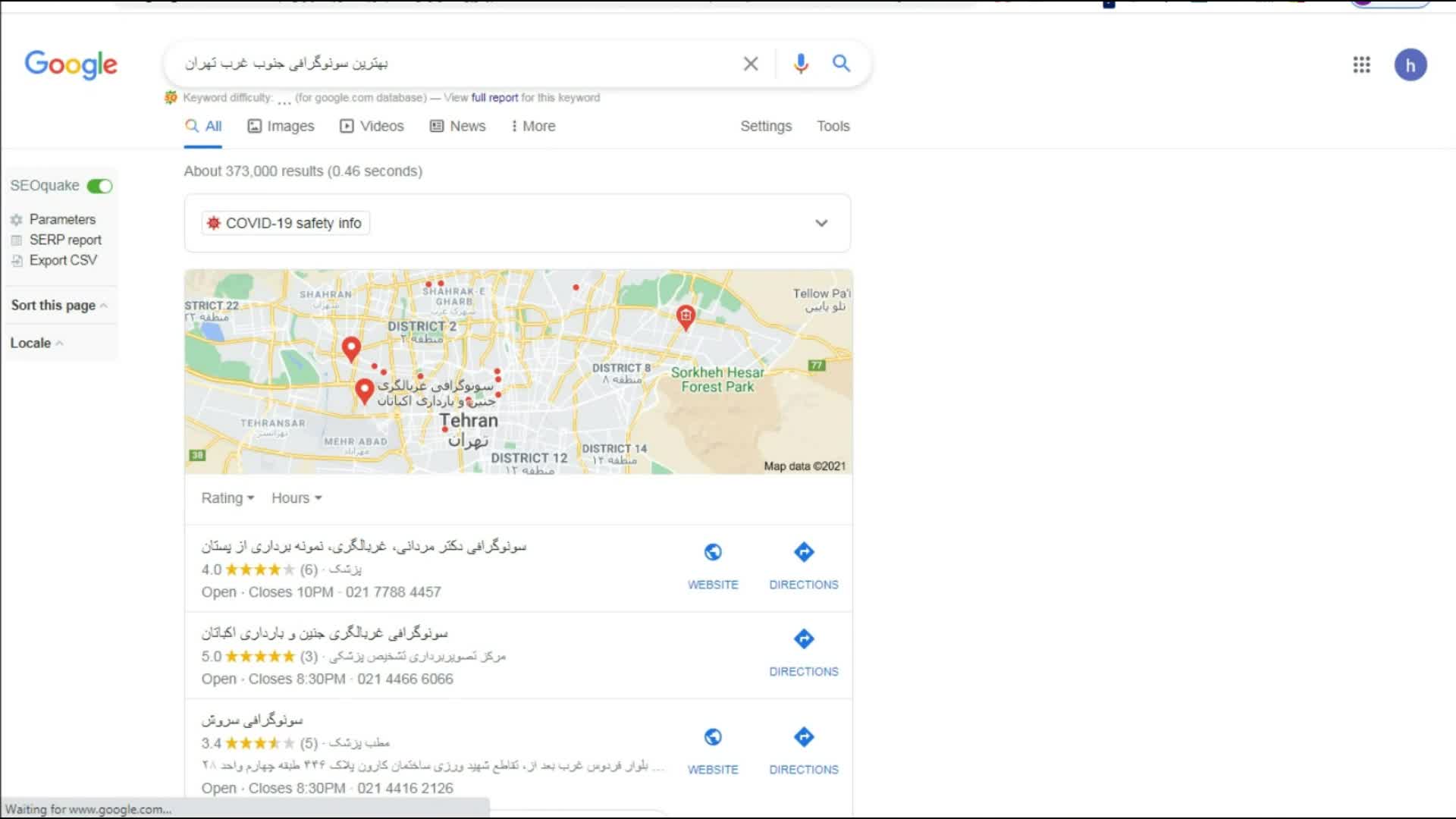Click the blue search magnifier icon
Viewport: 1456px width, 819px height.
pyautogui.click(x=841, y=64)
